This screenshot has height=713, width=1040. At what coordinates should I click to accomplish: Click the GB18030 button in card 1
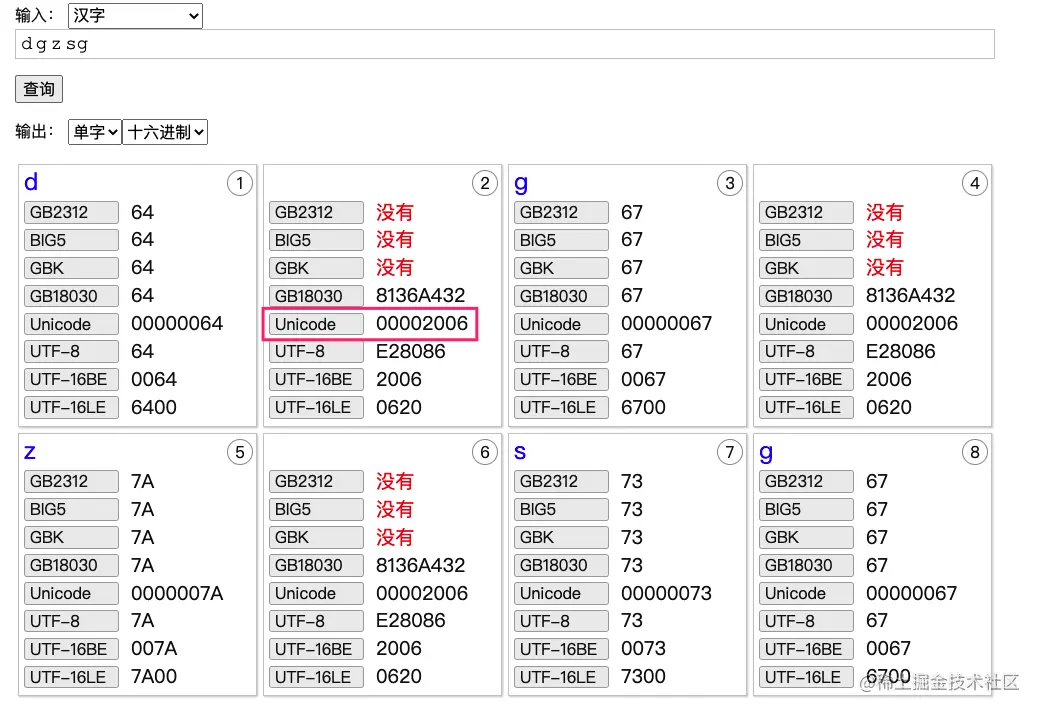click(x=72, y=296)
